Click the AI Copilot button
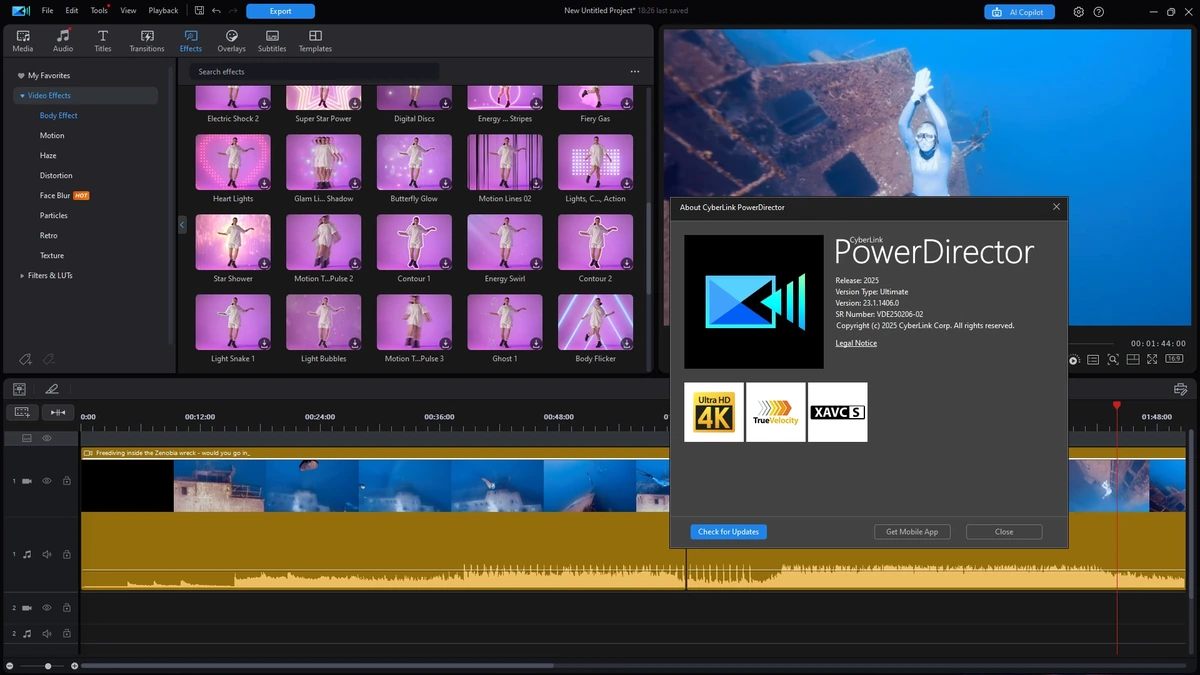 [1020, 12]
